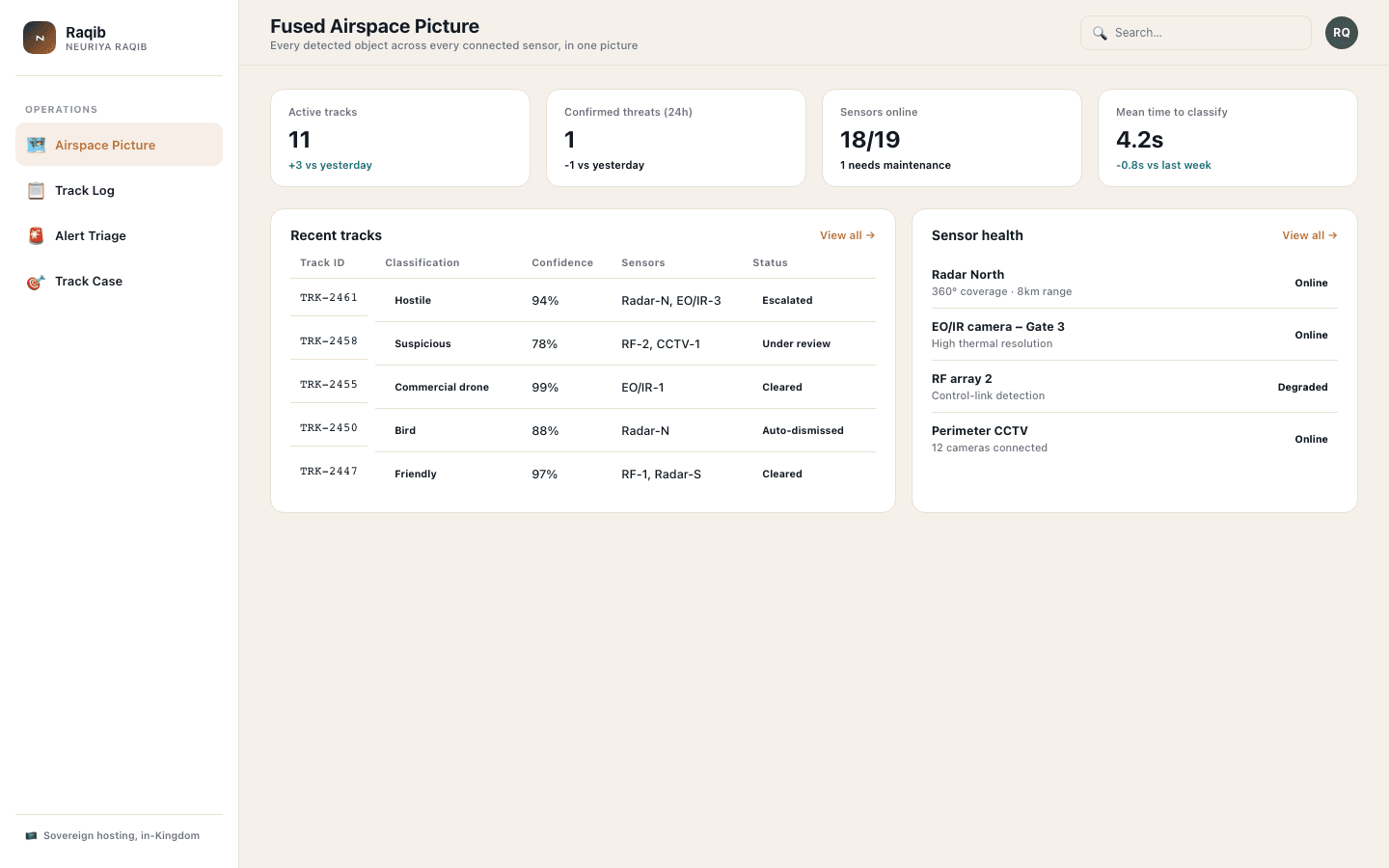This screenshot has width=1389, height=868.
Task: Open the Sensors online card
Action: pyautogui.click(x=952, y=138)
